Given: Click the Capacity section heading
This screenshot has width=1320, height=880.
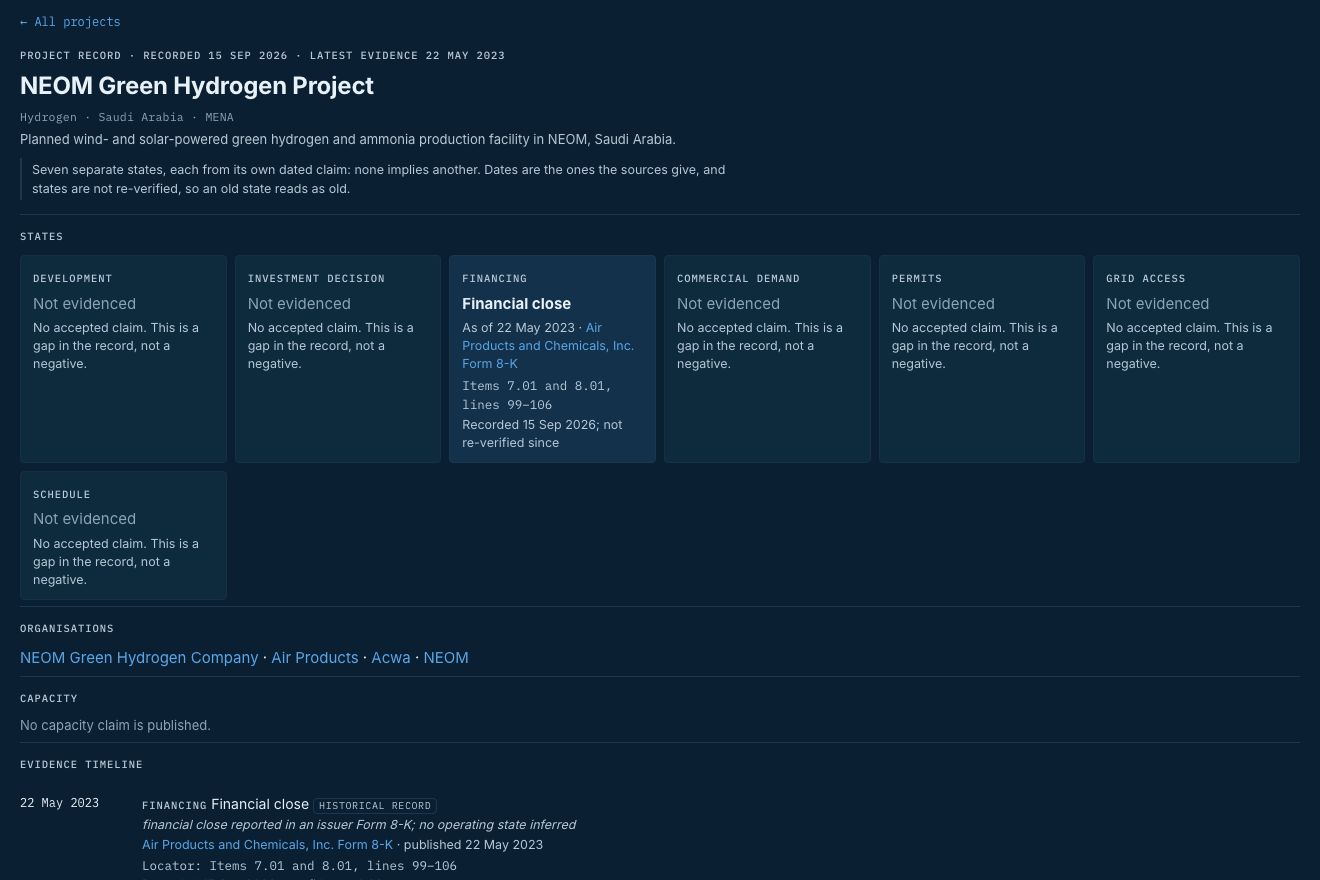Looking at the screenshot, I should (49, 699).
